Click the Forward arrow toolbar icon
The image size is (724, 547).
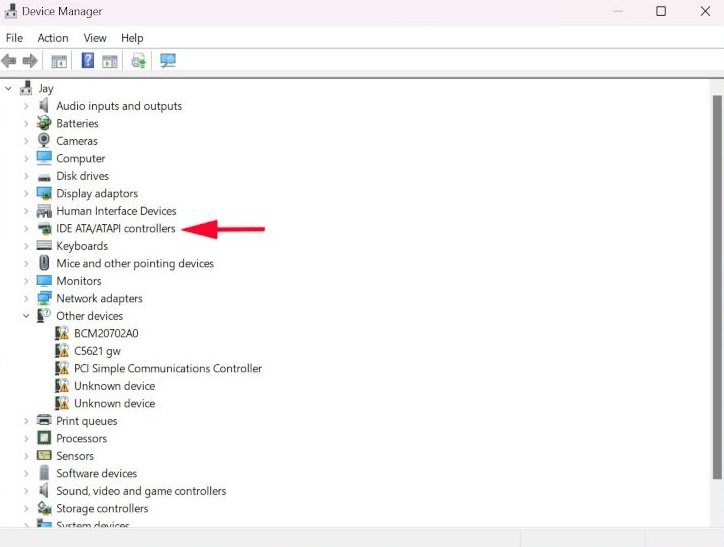[x=30, y=60]
